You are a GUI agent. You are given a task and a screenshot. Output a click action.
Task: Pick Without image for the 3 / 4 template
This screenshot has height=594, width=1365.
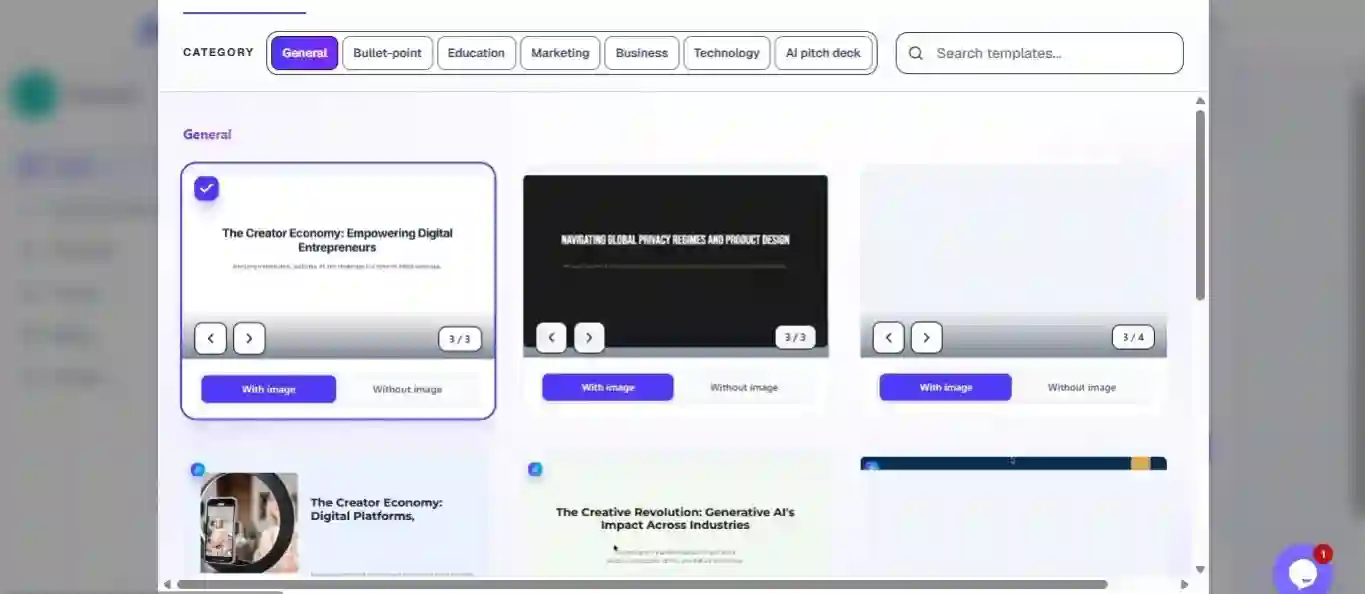[x=1081, y=387]
